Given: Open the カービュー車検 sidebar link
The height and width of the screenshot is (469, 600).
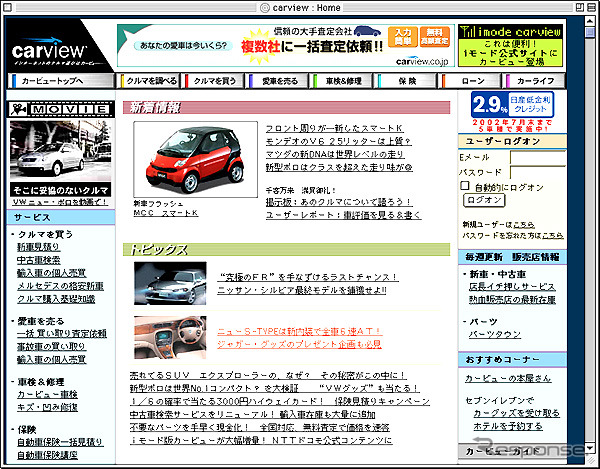Looking at the screenshot, I should coord(47,394).
